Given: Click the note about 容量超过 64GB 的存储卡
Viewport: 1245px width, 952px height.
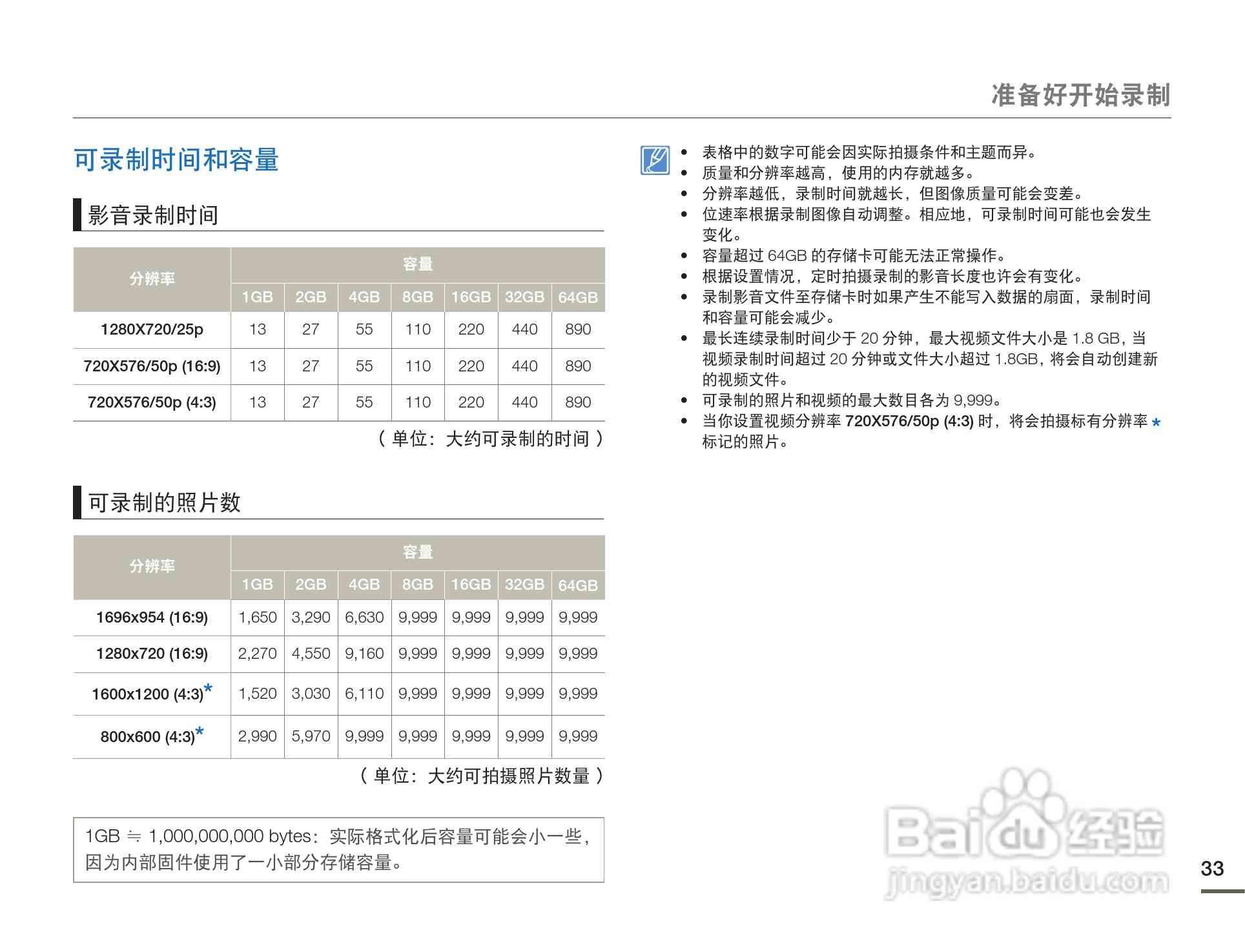Looking at the screenshot, I should 855,256.
